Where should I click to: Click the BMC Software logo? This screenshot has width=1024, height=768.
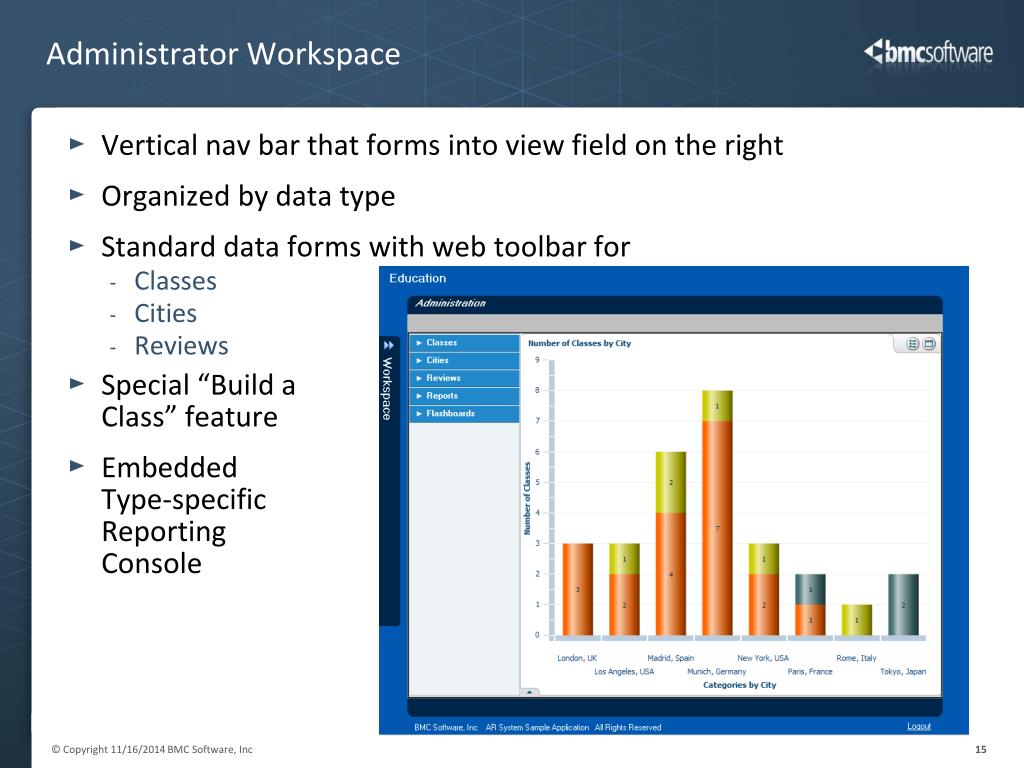coord(928,53)
